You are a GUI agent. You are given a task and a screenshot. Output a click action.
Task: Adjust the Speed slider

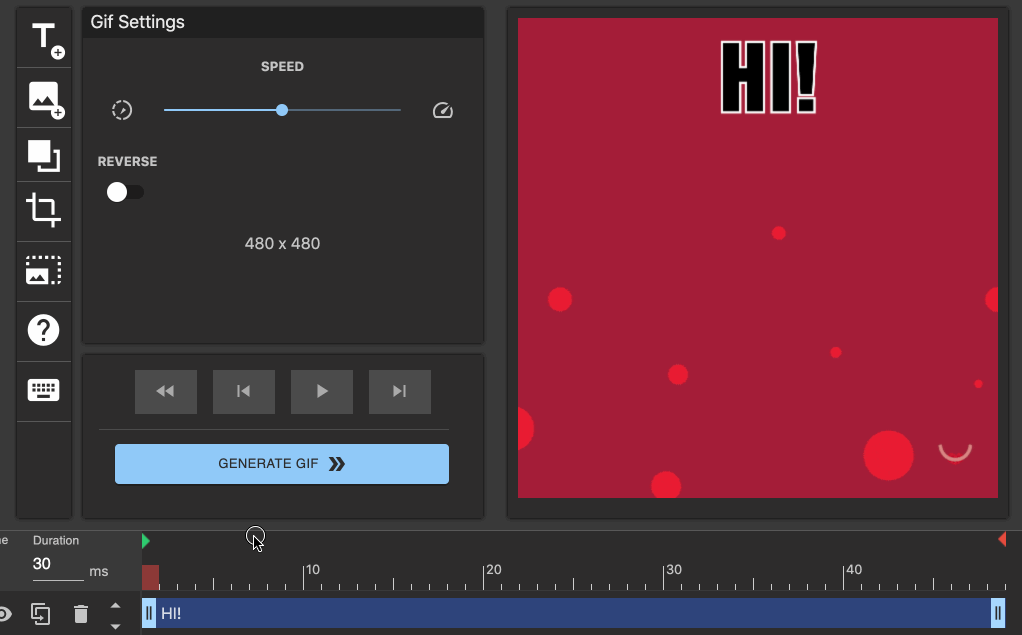pyautogui.click(x=282, y=110)
